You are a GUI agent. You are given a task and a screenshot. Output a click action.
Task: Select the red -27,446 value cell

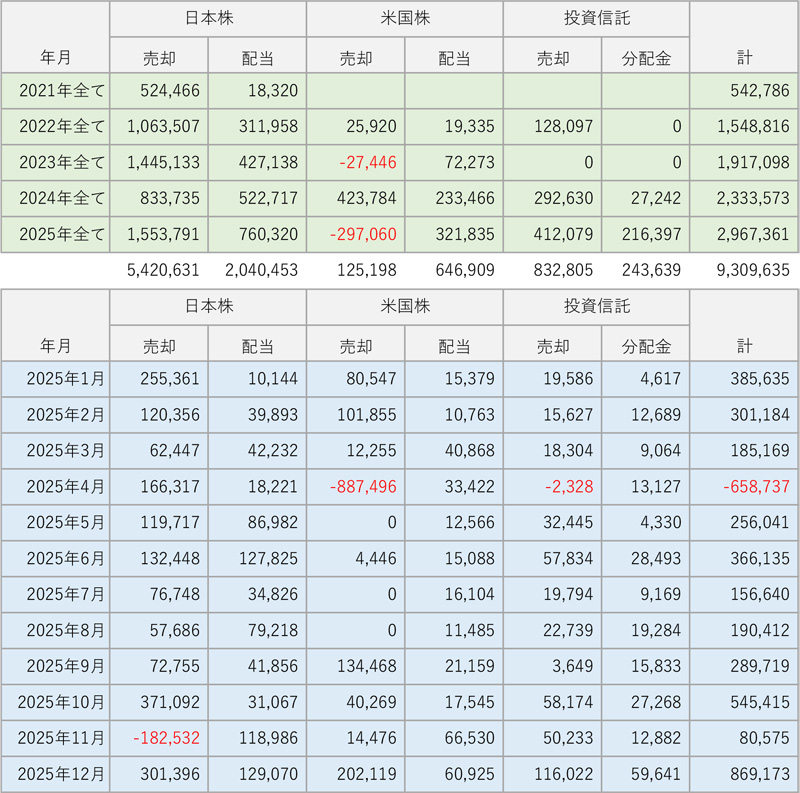pyautogui.click(x=355, y=163)
